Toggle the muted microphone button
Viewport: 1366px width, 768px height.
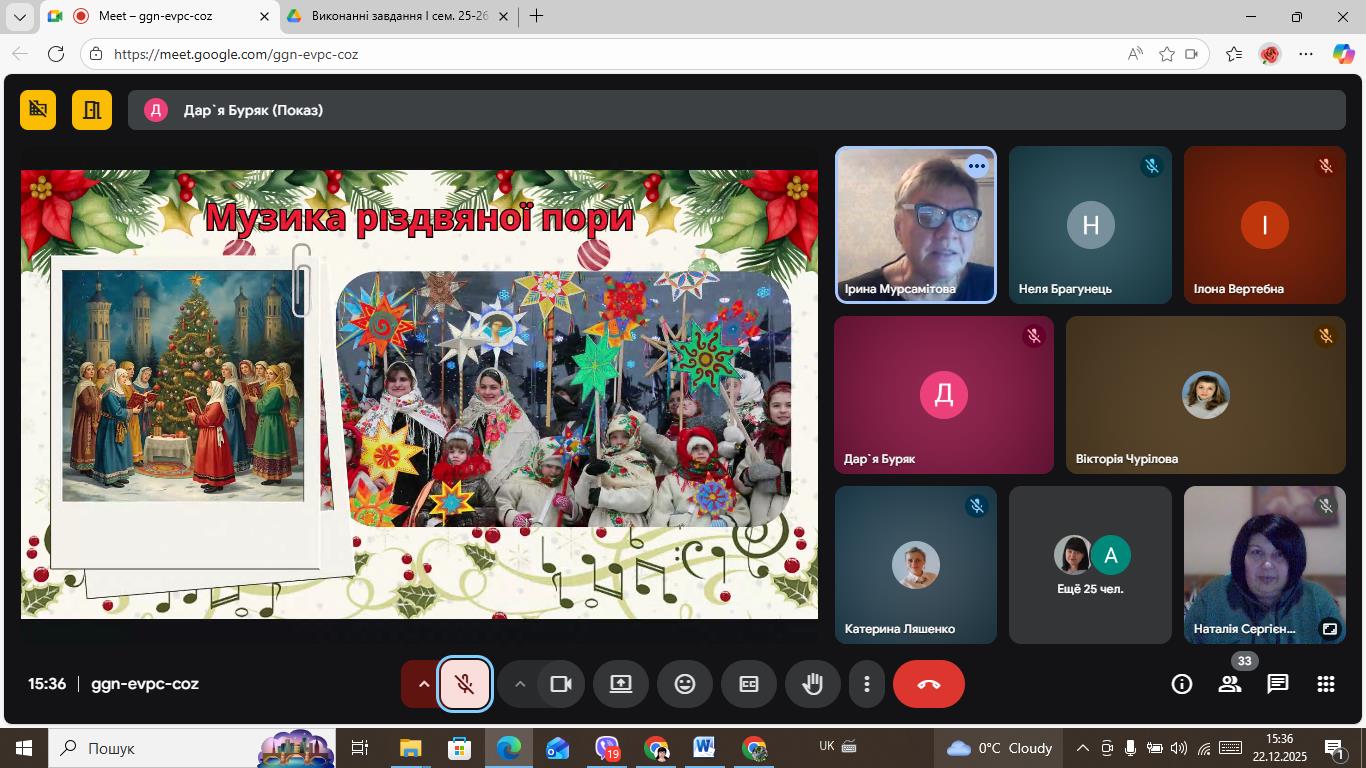(465, 684)
